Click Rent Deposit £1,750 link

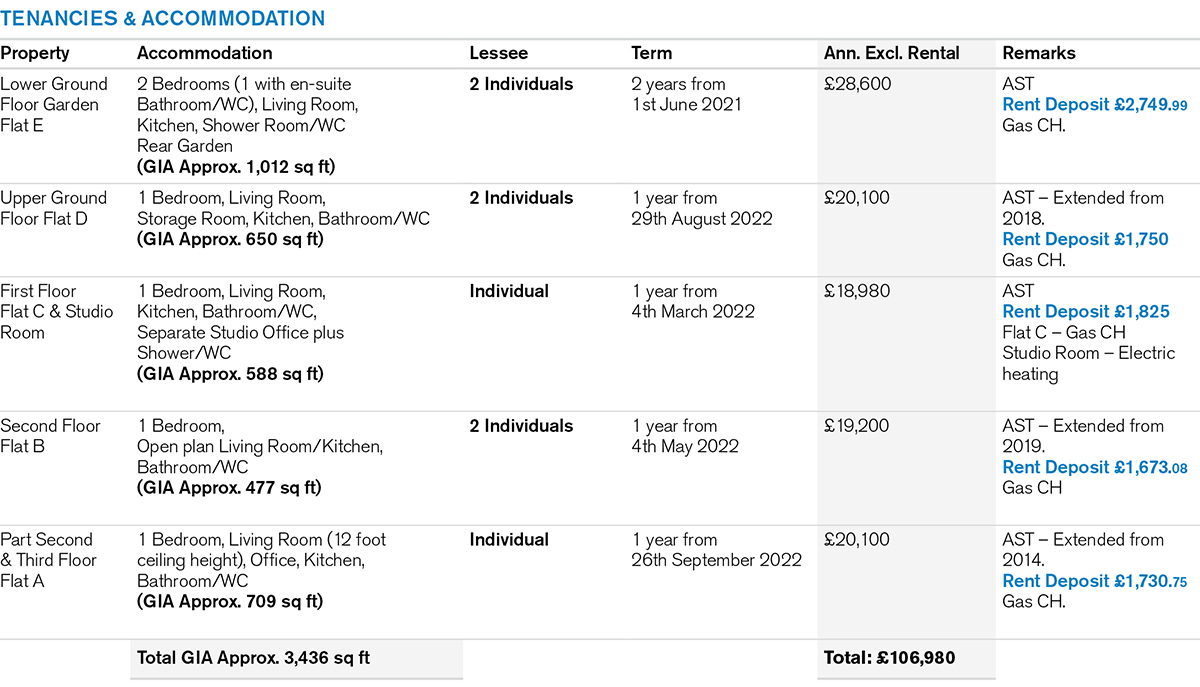[1085, 240]
